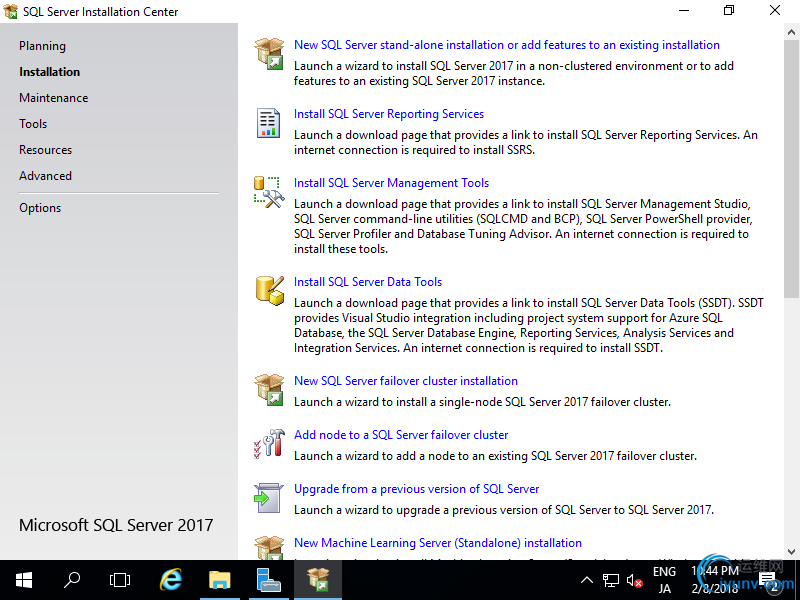The width and height of the screenshot is (800, 600).
Task: Open the Resources section
Action: tap(45, 150)
